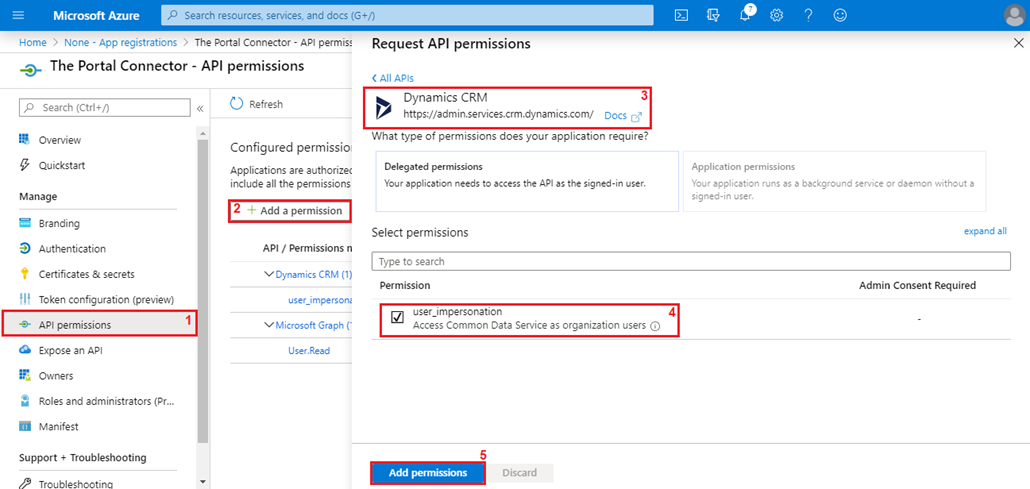Click the feedback smiley icon

click(x=840, y=15)
